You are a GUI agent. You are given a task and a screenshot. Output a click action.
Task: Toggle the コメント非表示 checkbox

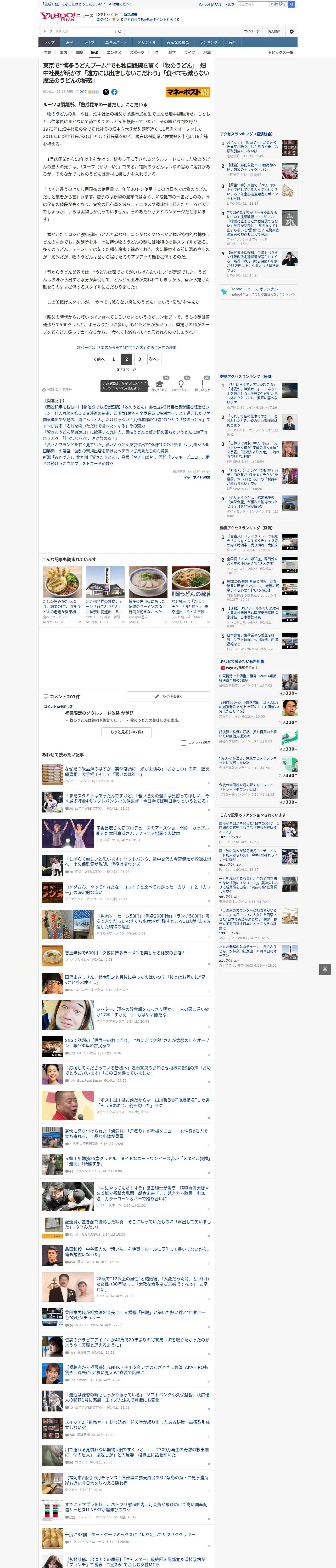[183, 743]
